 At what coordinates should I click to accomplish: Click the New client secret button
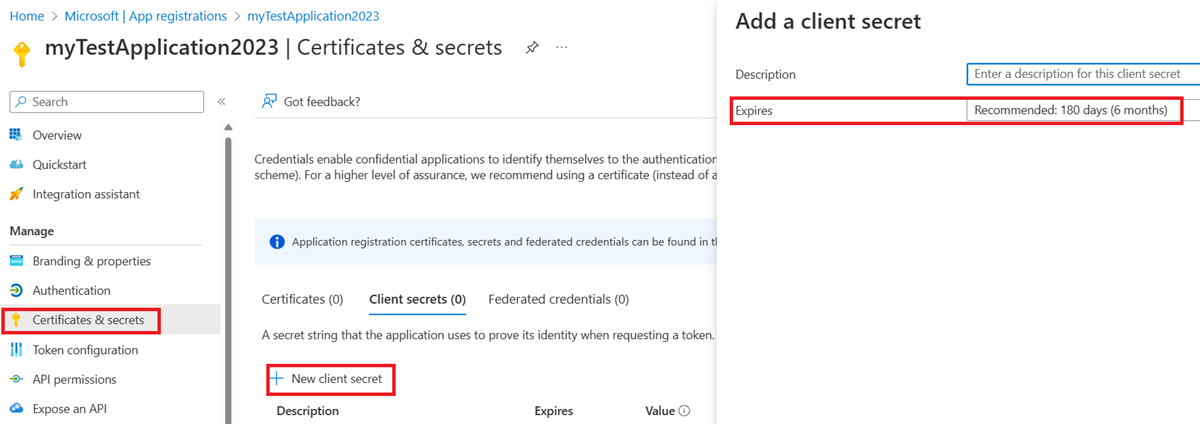click(x=328, y=379)
